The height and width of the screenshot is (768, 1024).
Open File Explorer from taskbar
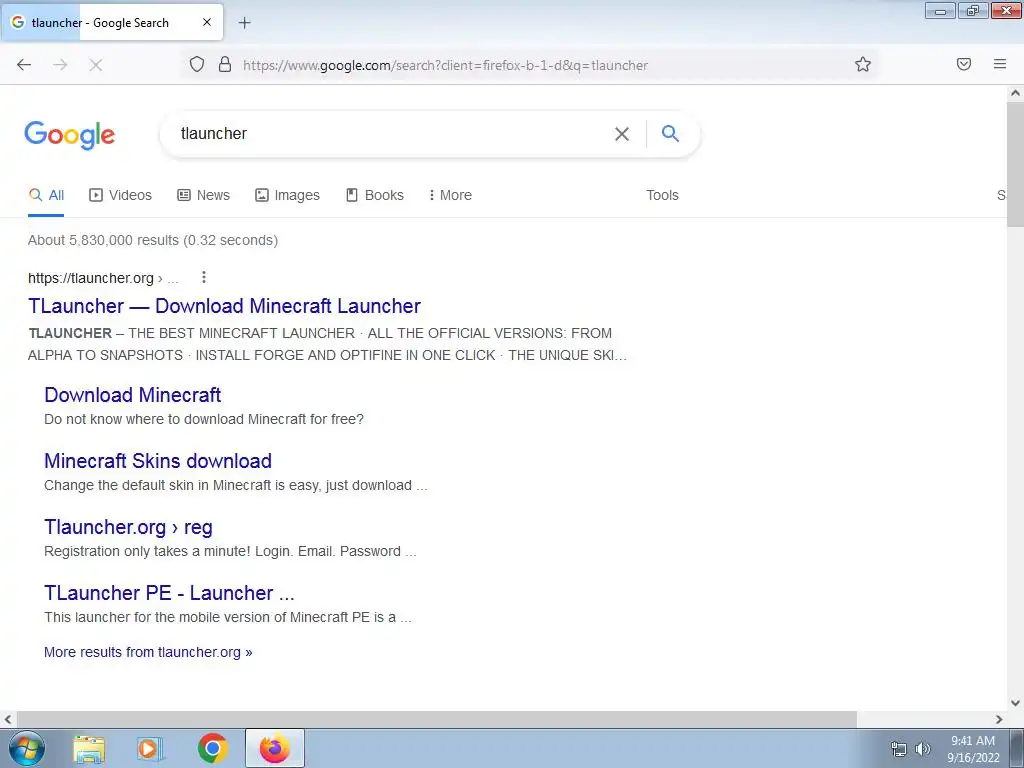click(x=89, y=749)
